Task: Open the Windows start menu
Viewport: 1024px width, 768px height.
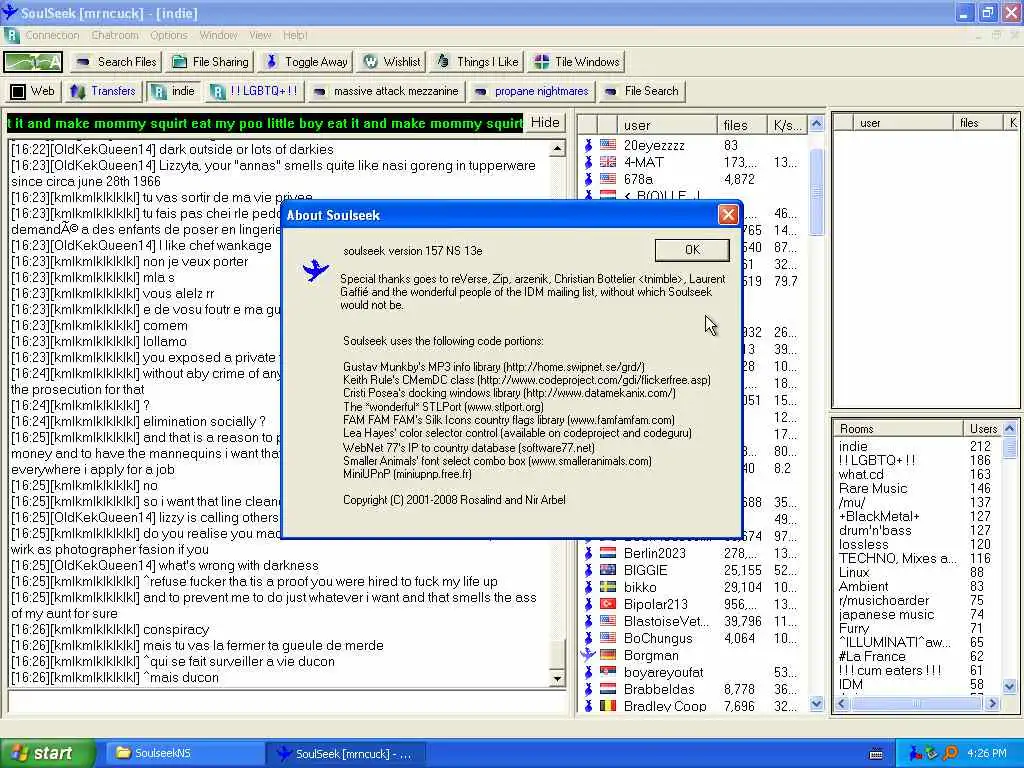Action: coord(48,753)
